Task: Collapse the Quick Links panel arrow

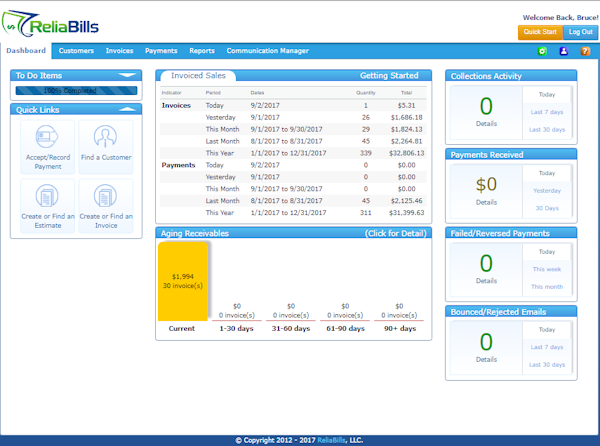Action: (x=127, y=109)
